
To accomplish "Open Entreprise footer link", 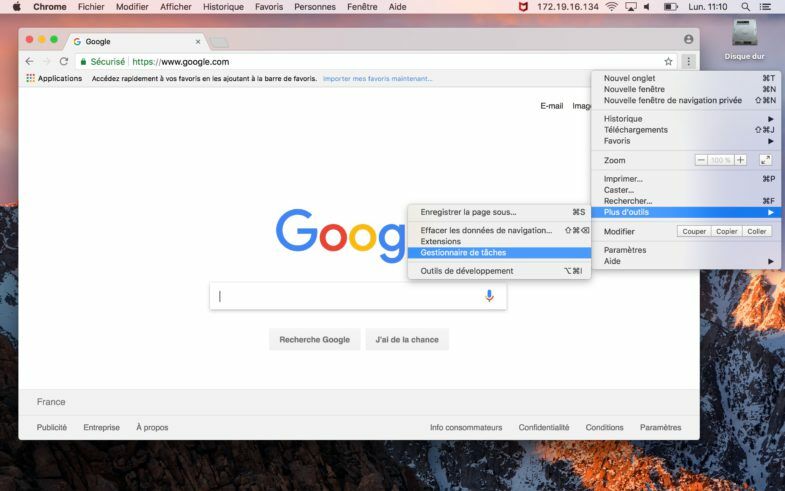I will (102, 427).
